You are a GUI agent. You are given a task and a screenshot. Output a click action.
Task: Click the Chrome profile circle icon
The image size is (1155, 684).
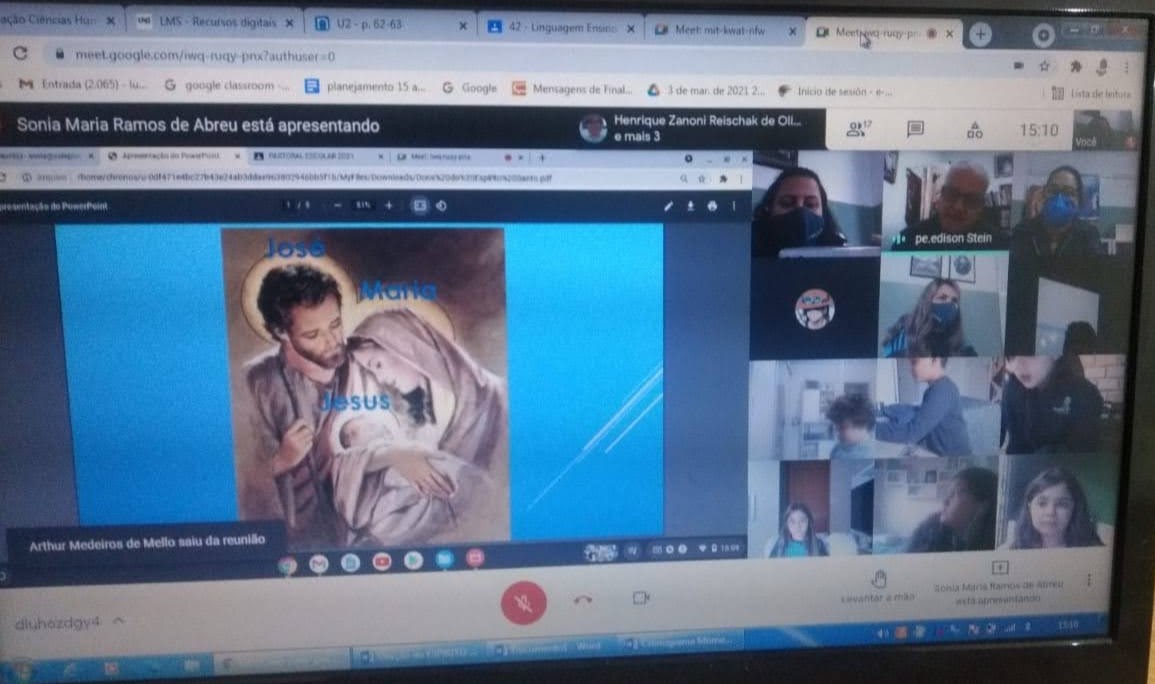(x=1043, y=35)
